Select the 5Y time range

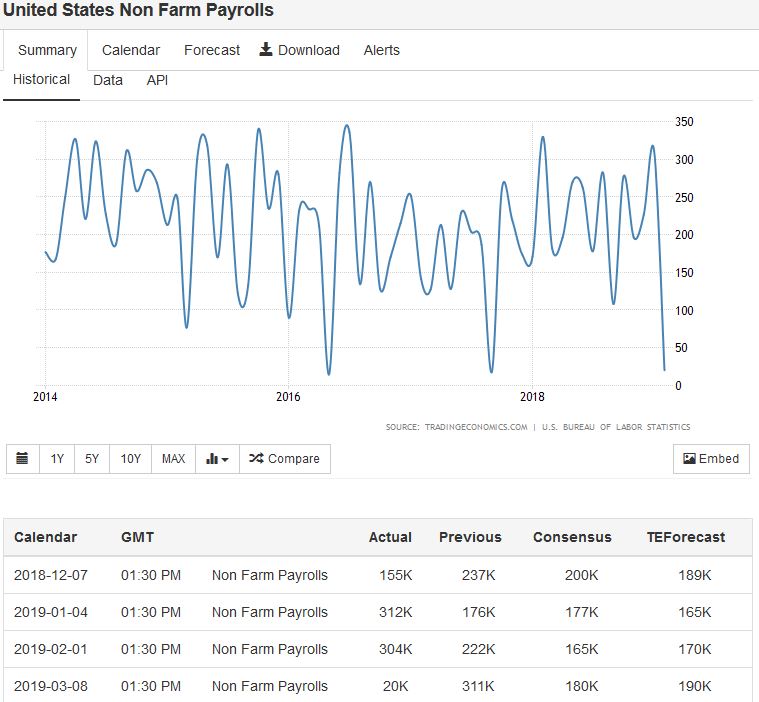pos(92,459)
